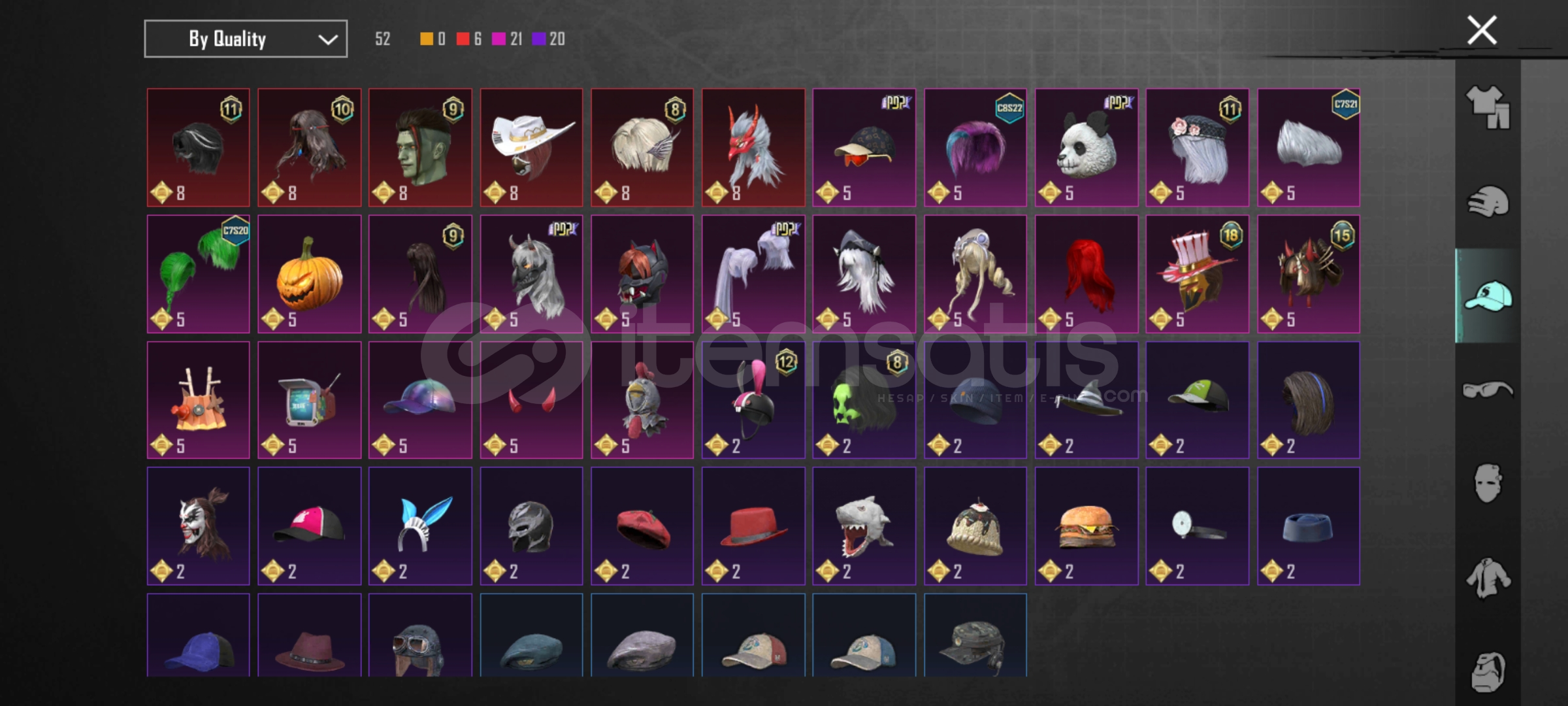Open the clothing outfit category icon
The image size is (1568, 706).
tap(1488, 107)
